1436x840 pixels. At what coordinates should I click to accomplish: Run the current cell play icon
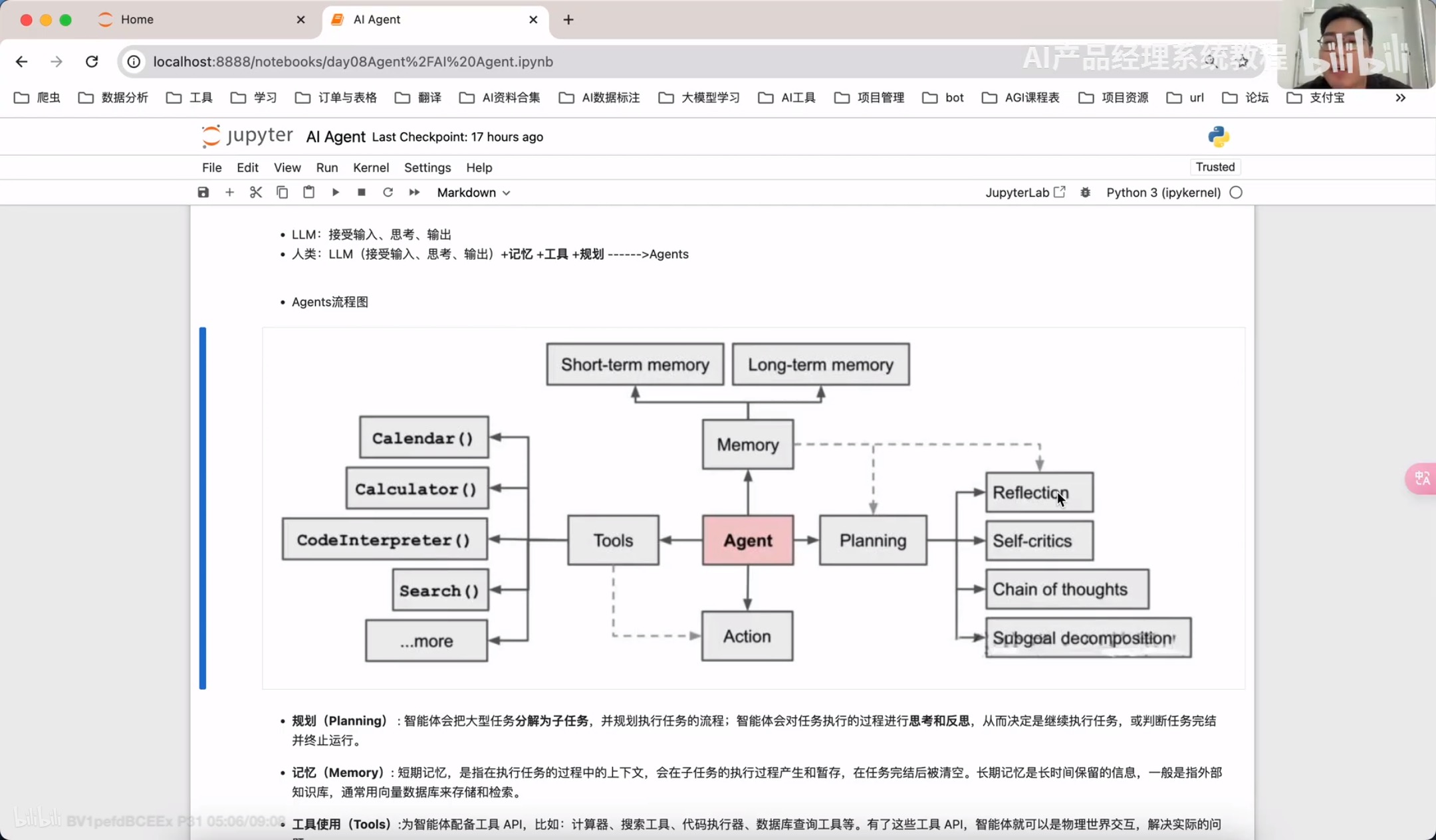335,193
